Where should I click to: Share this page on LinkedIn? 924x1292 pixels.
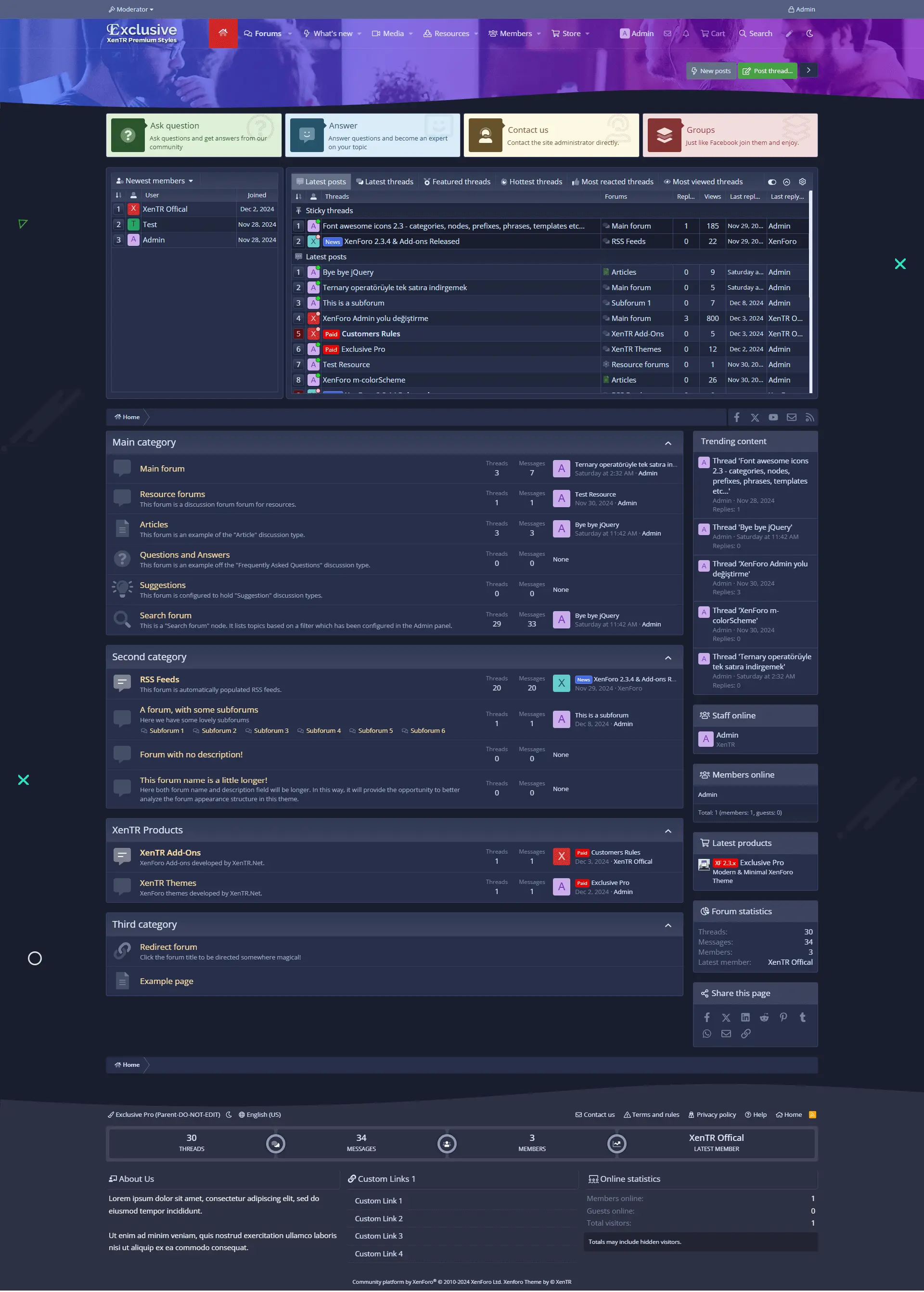tap(745, 1017)
